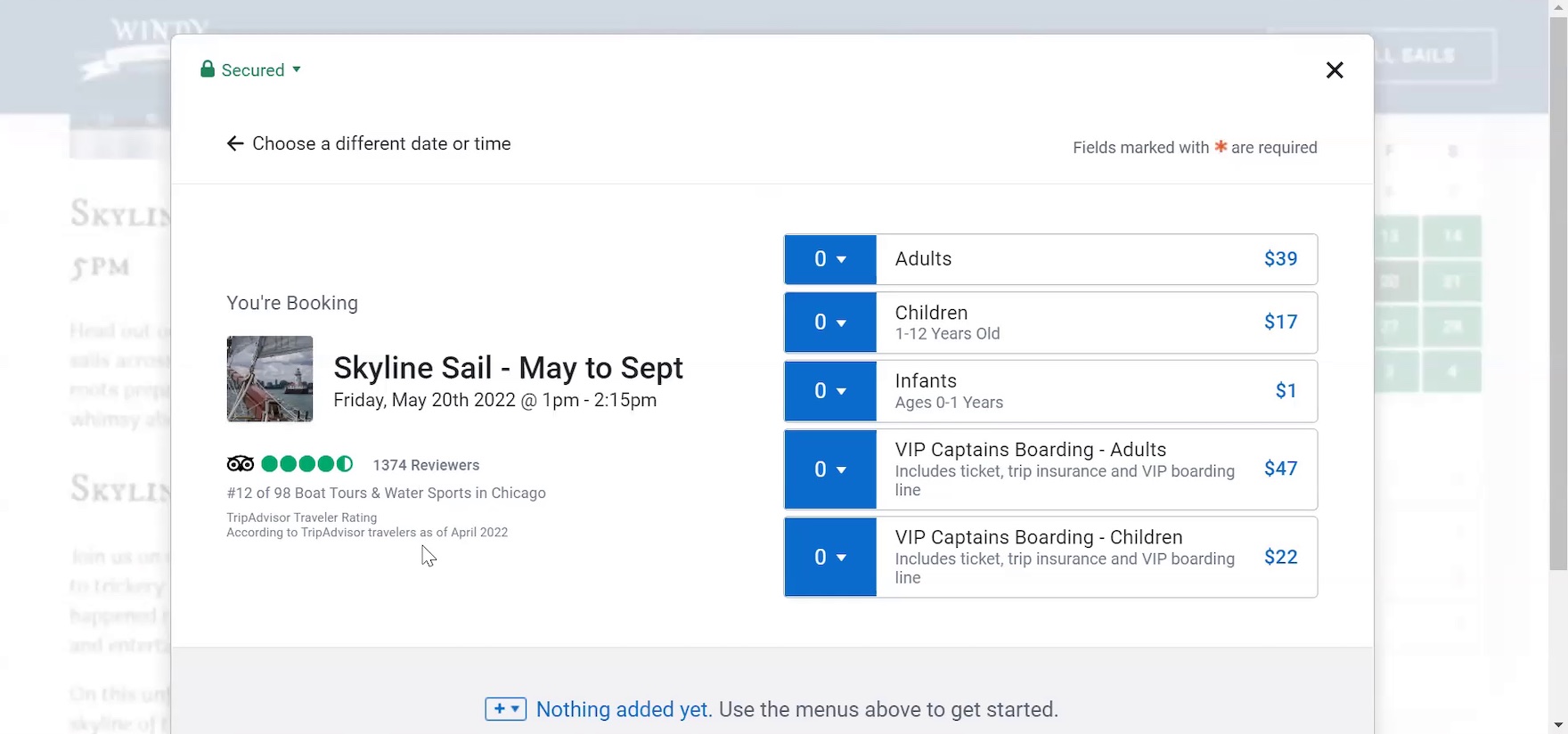Open VIP Captains Boarding Children quantity dropdown
This screenshot has width=1568, height=734.
[829, 558]
